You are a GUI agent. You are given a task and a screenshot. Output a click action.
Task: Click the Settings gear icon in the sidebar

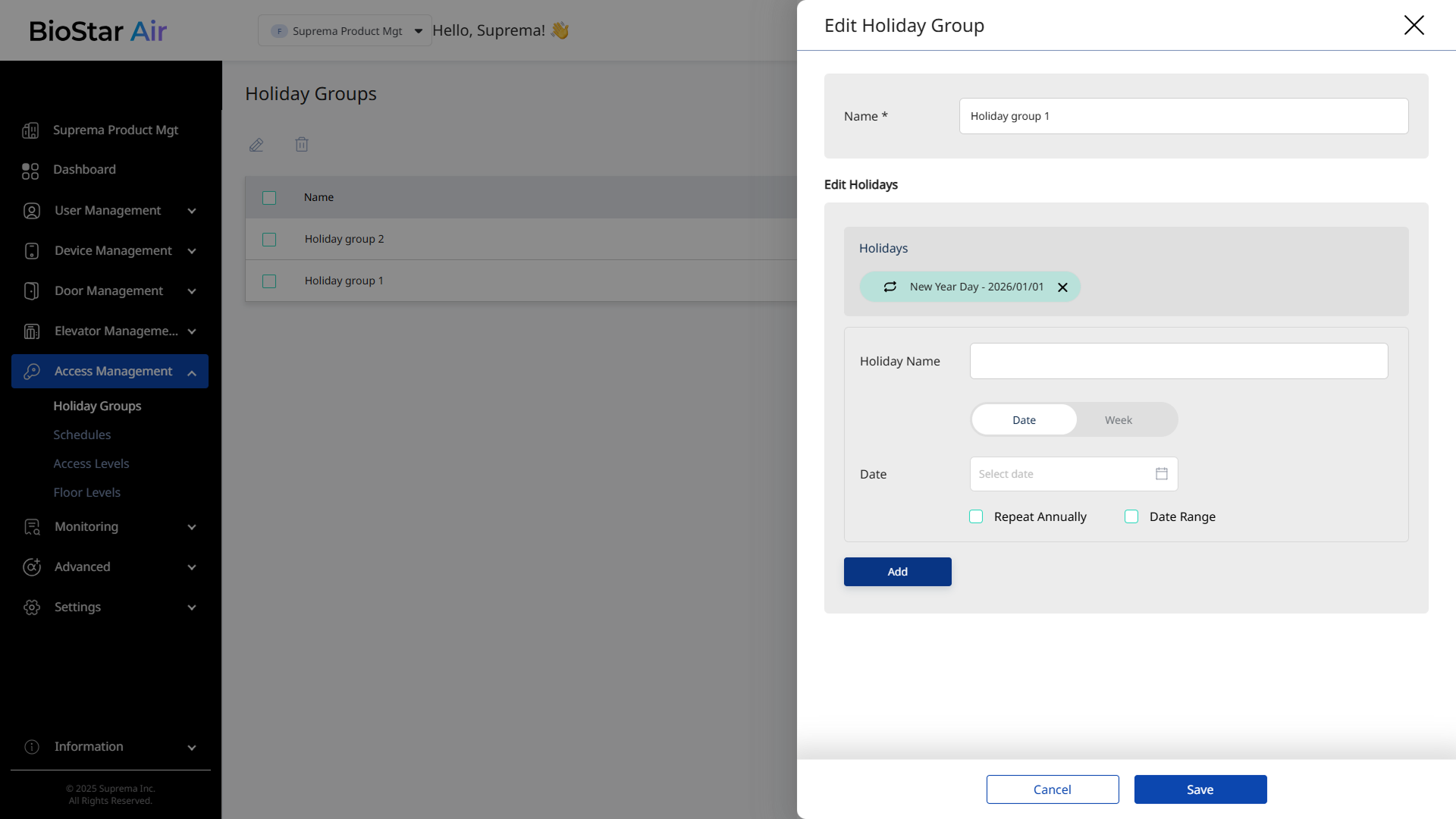pyautogui.click(x=32, y=607)
